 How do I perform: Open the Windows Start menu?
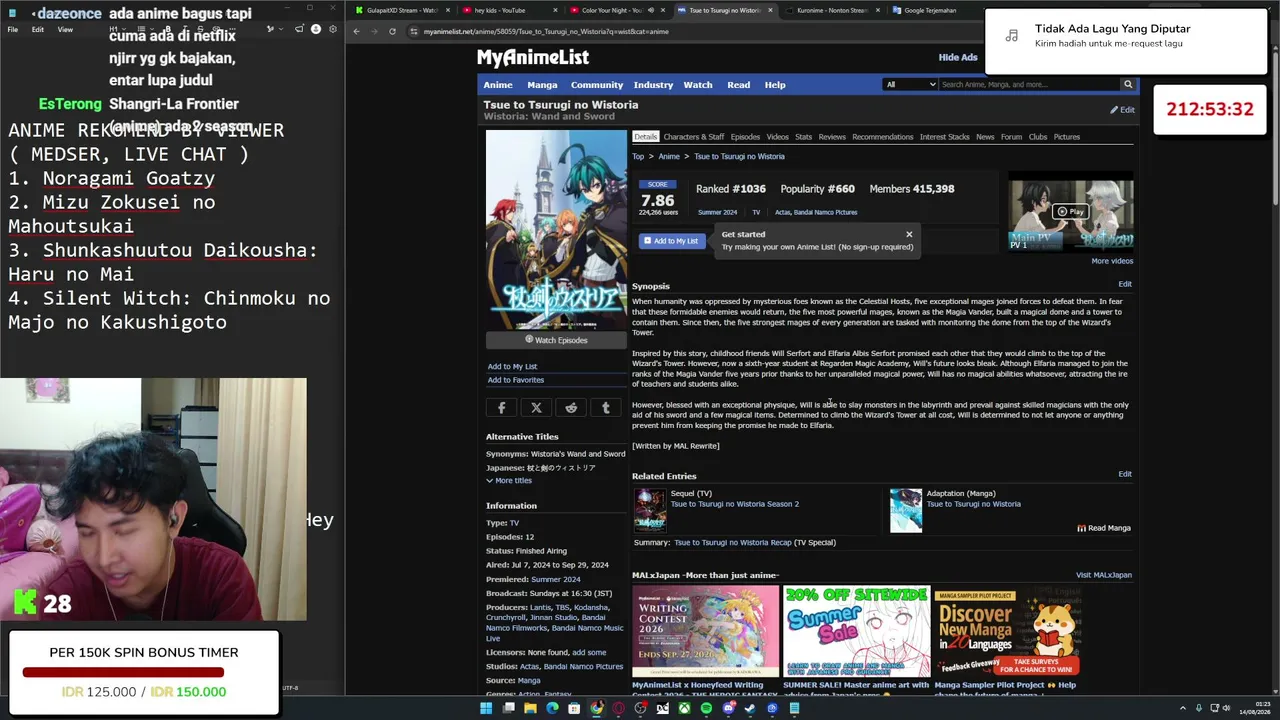coord(486,708)
